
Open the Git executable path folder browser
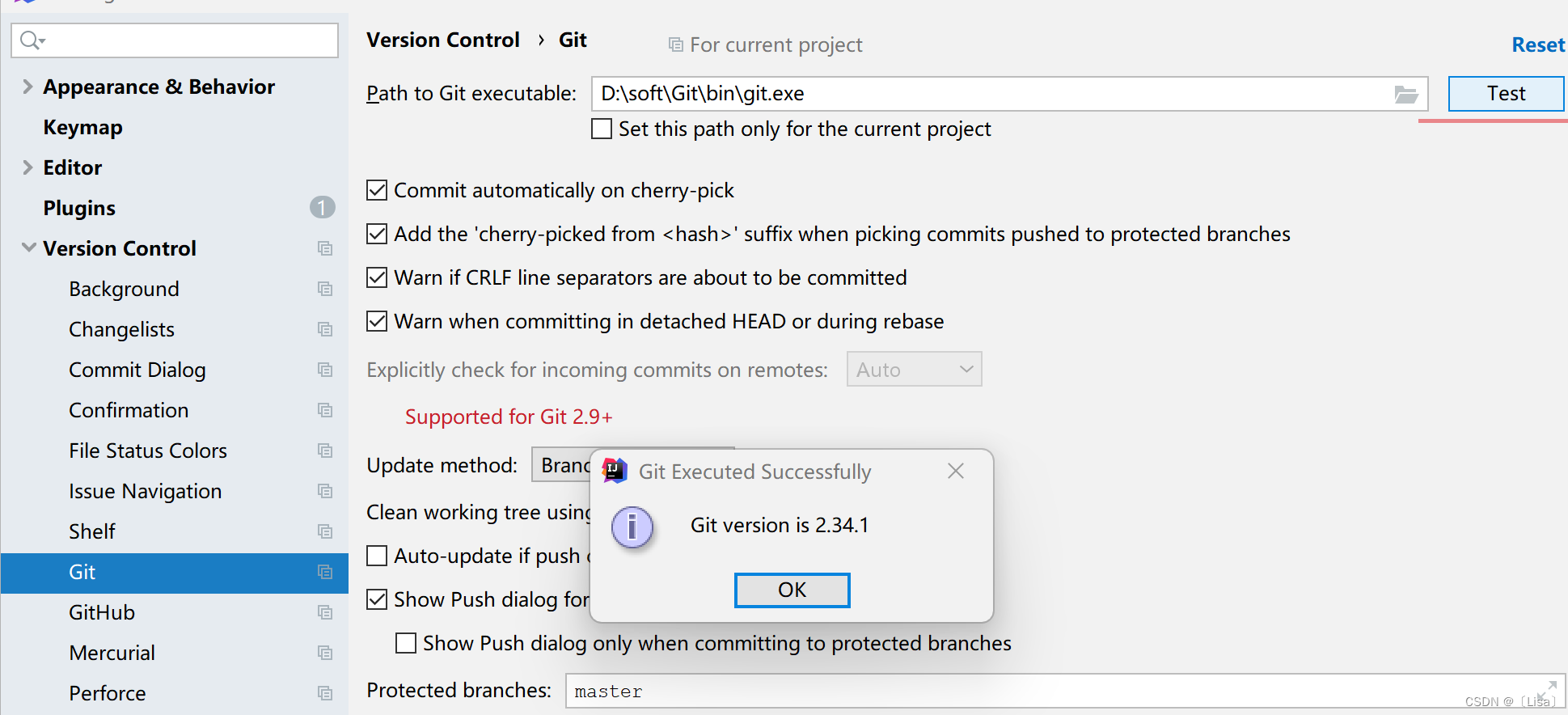(1407, 94)
